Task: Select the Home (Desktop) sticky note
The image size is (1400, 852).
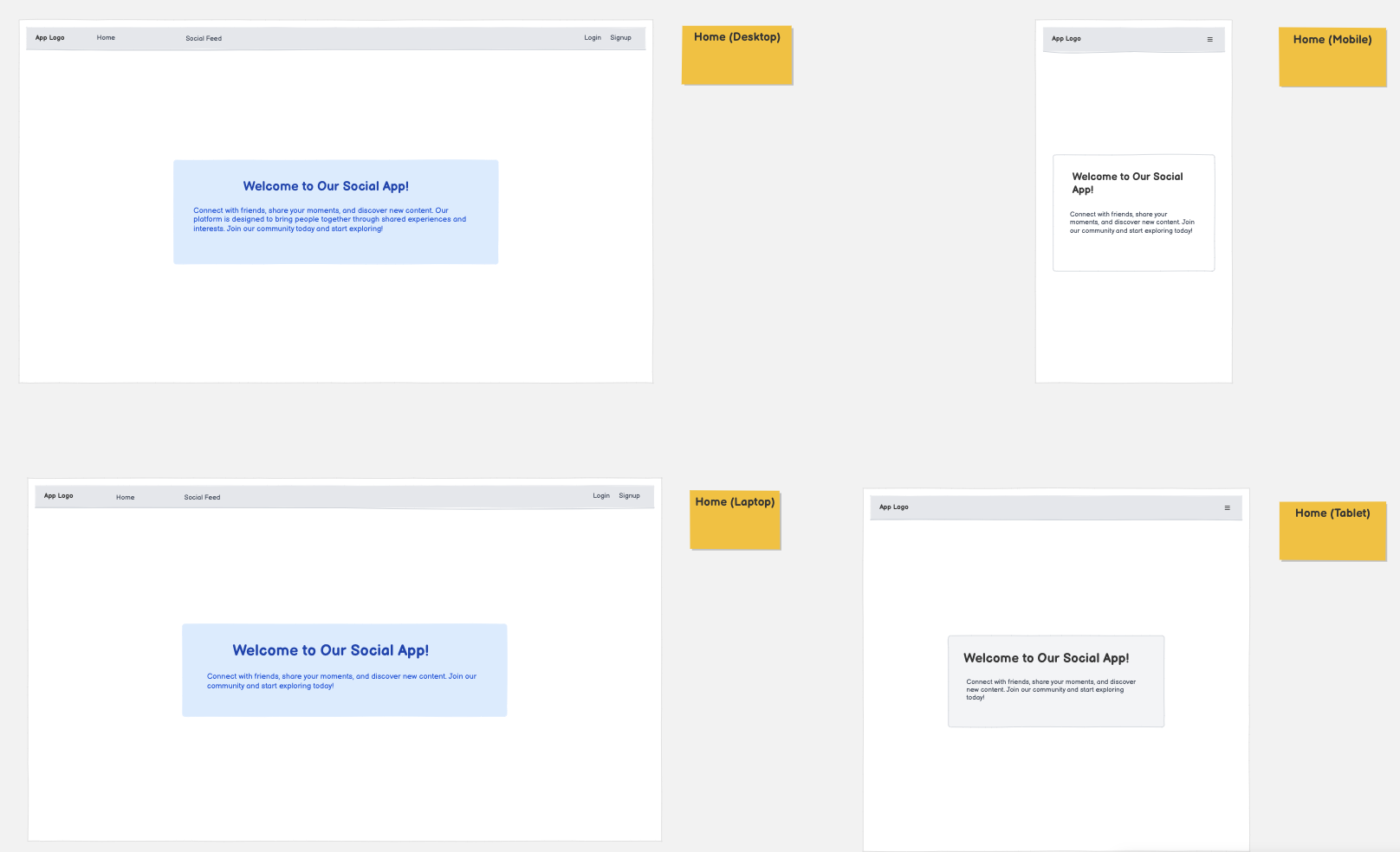Action: [x=737, y=55]
